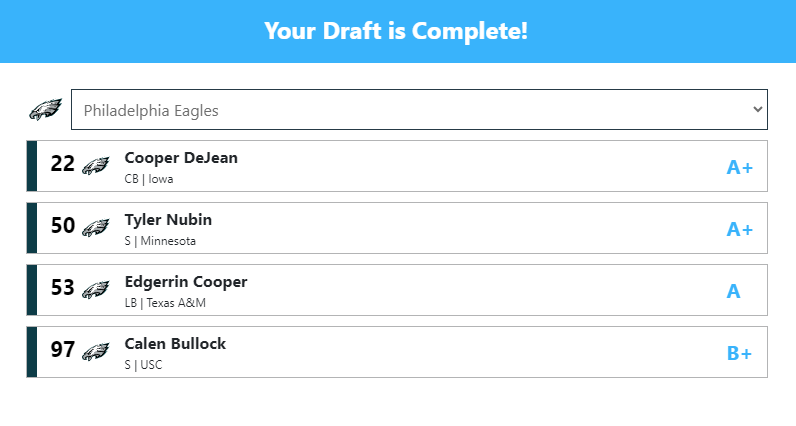The height and width of the screenshot is (426, 796).
Task: Click the pick number 22
Action: coord(63,164)
